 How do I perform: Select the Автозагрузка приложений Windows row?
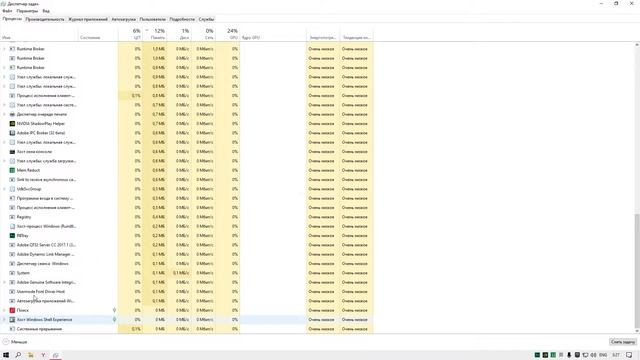pyautogui.click(x=187, y=301)
